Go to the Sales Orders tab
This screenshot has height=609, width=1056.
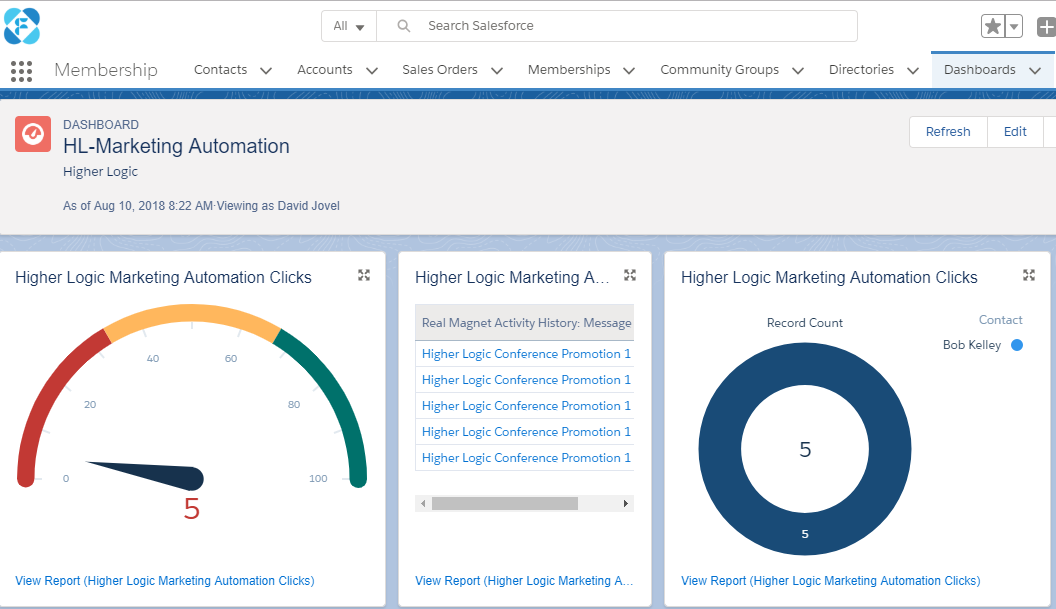point(440,69)
